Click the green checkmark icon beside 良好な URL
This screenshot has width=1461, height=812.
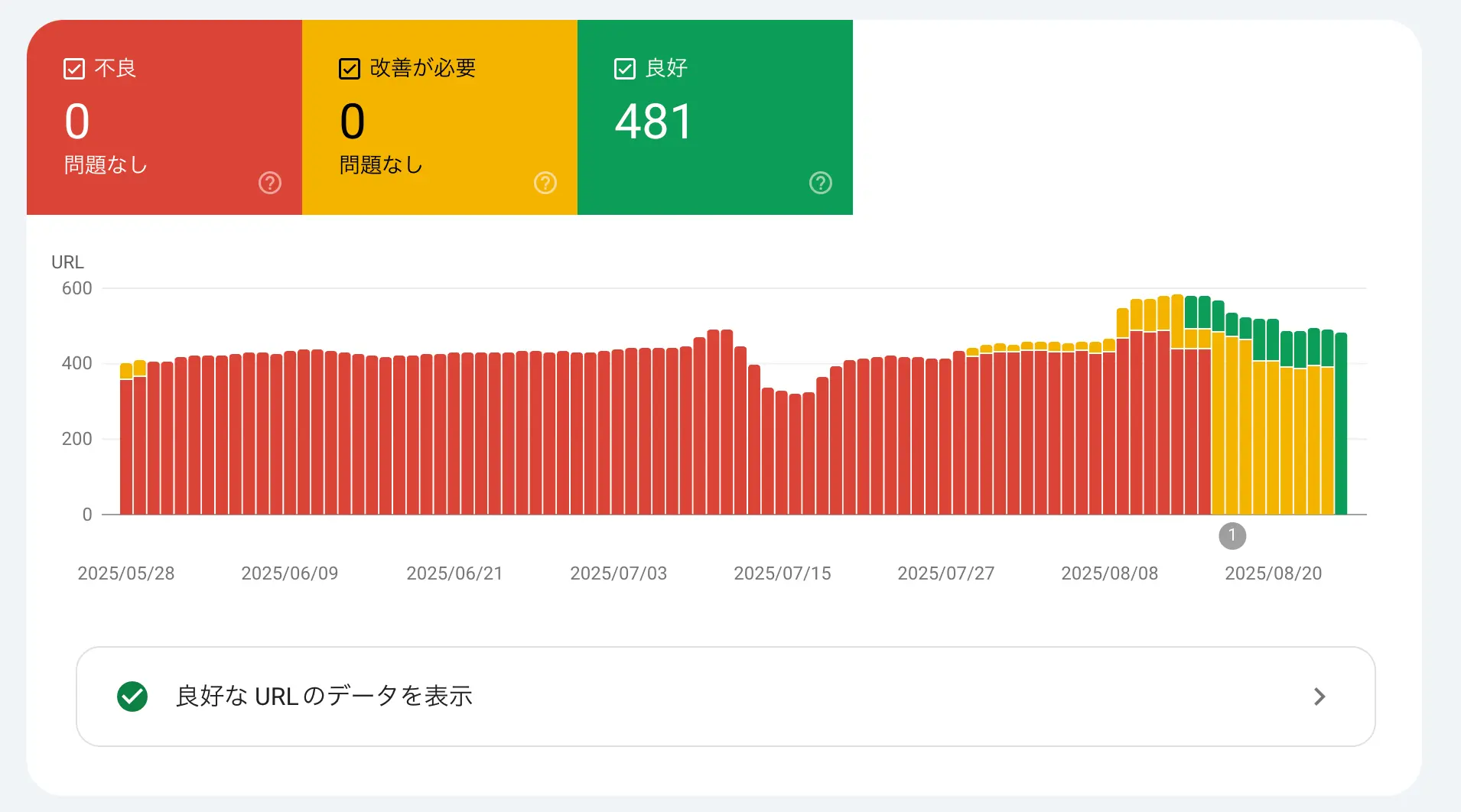[132, 697]
